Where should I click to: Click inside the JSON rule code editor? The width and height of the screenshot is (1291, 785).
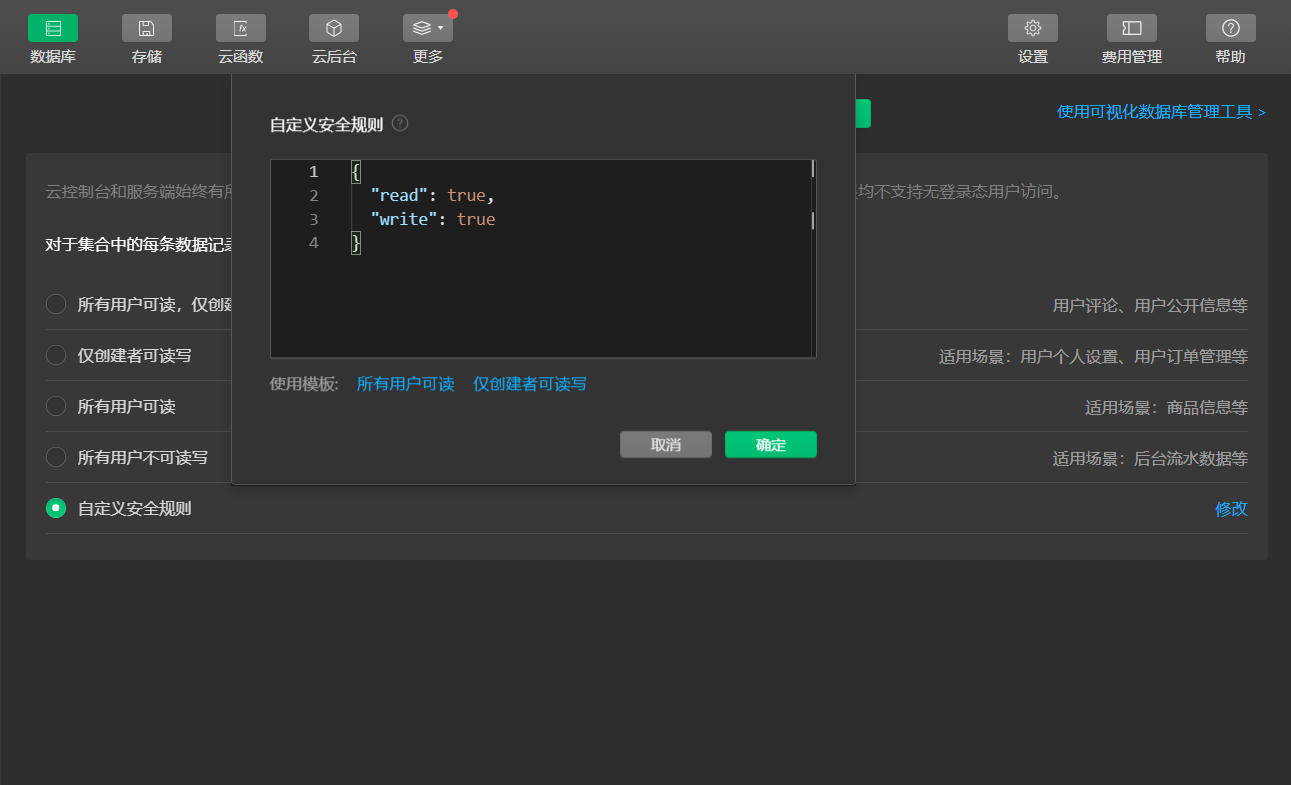click(x=543, y=258)
